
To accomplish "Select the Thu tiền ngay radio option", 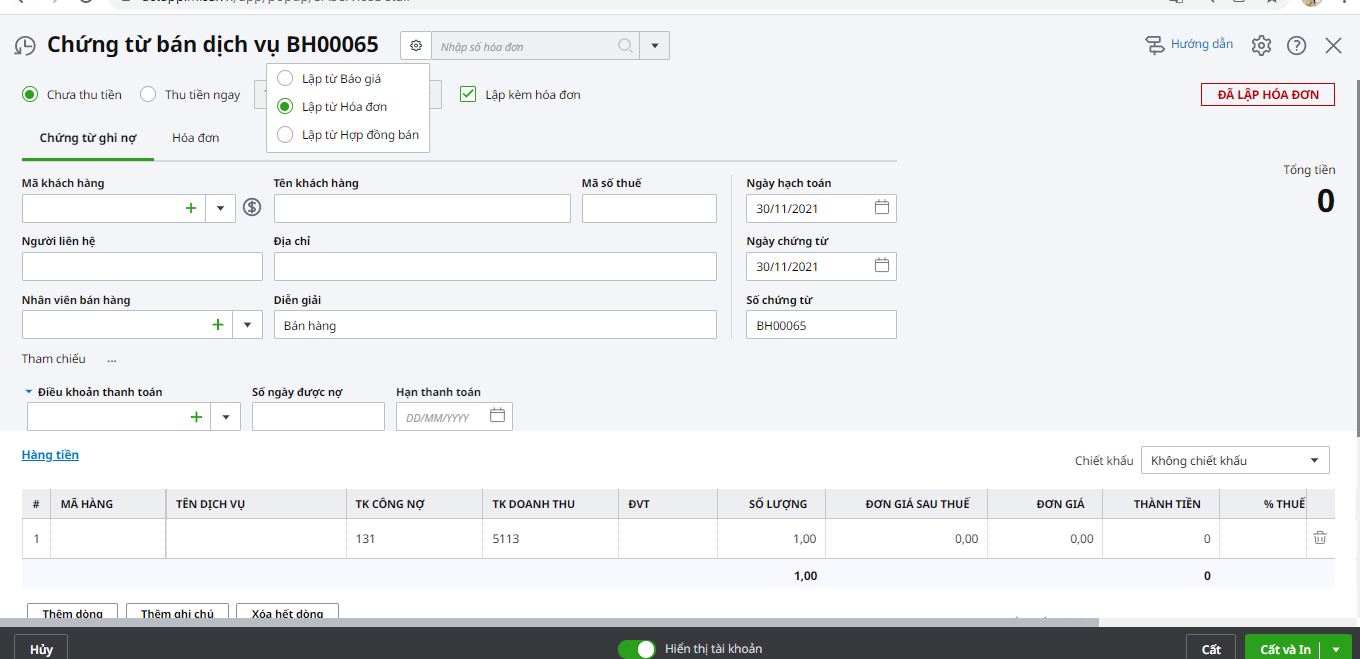I will click(148, 95).
